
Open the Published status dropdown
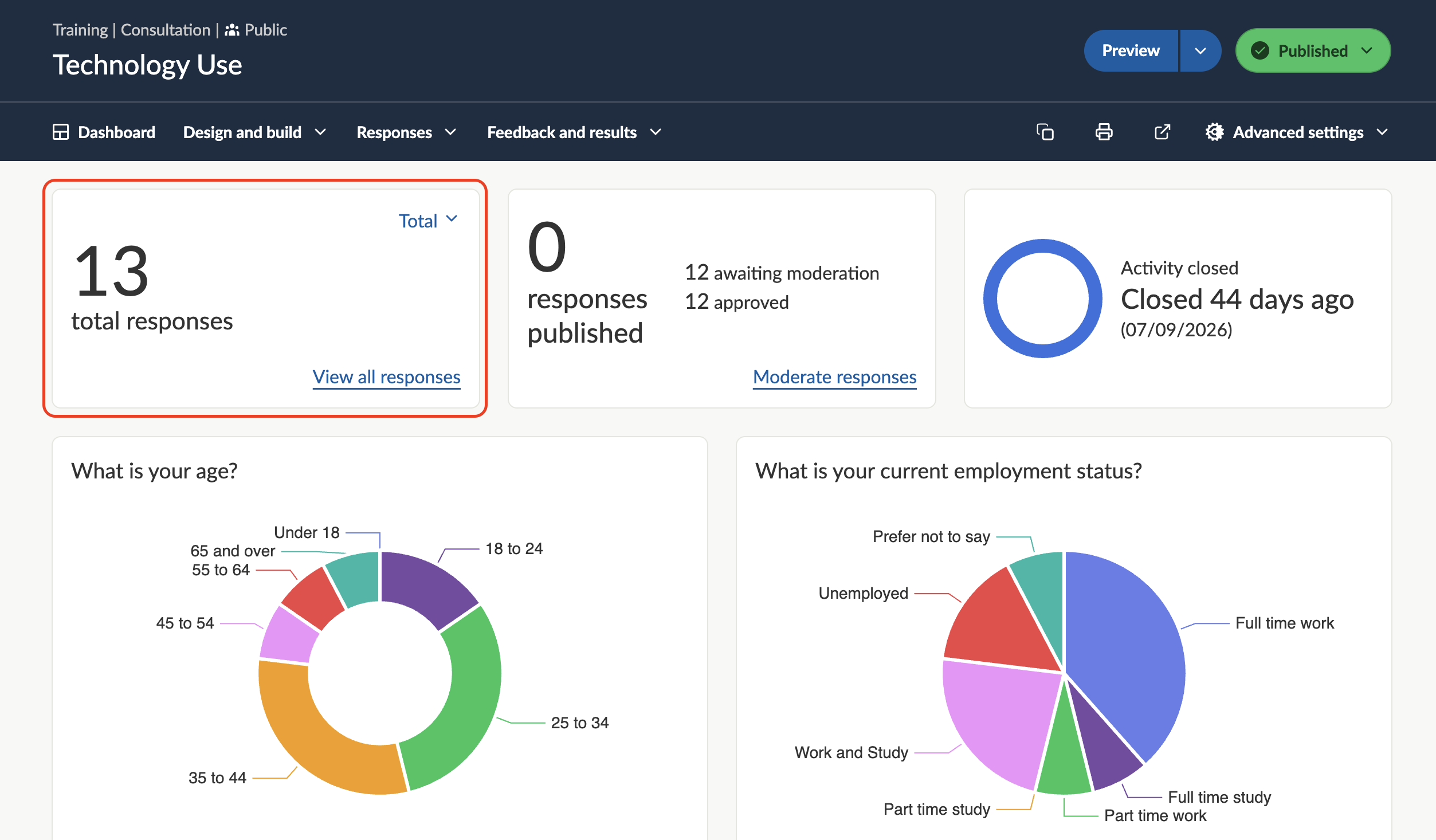pos(1313,51)
